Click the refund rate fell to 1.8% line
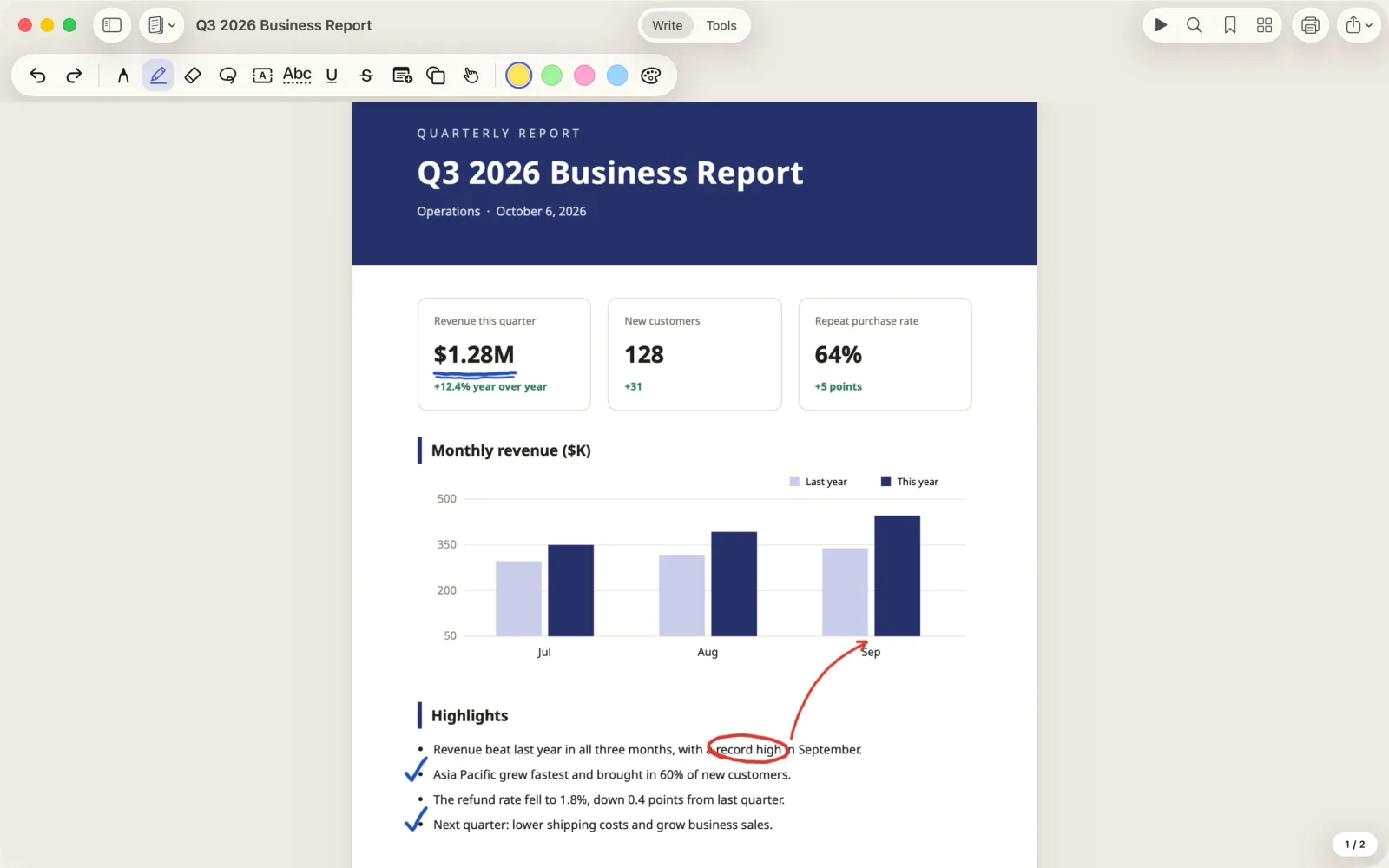The width and height of the screenshot is (1389, 868). (609, 799)
